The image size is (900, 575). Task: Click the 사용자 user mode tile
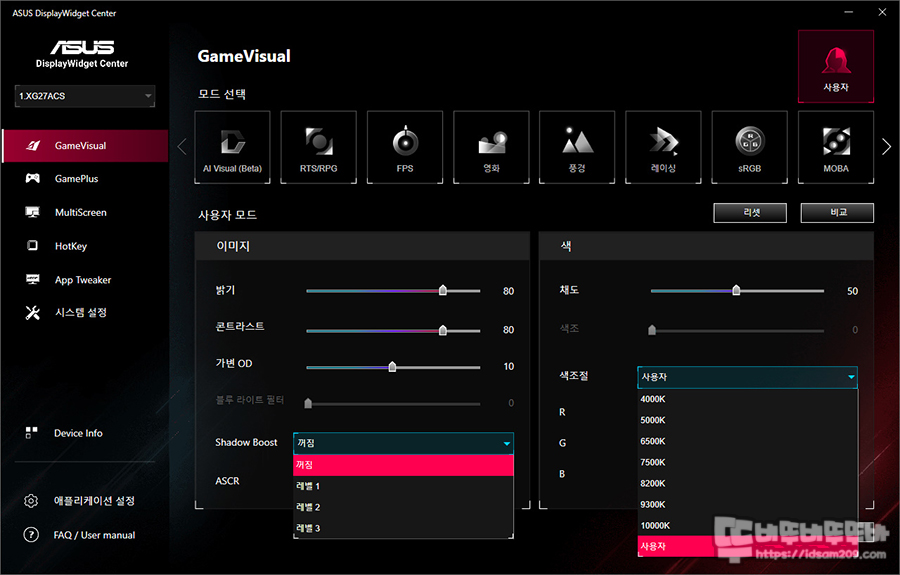tap(836, 67)
